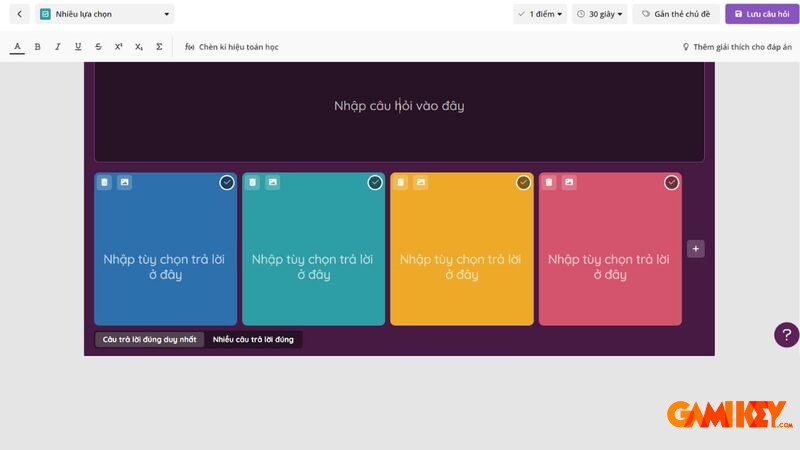
Task: Add another answer option with plus button
Action: 696,249
